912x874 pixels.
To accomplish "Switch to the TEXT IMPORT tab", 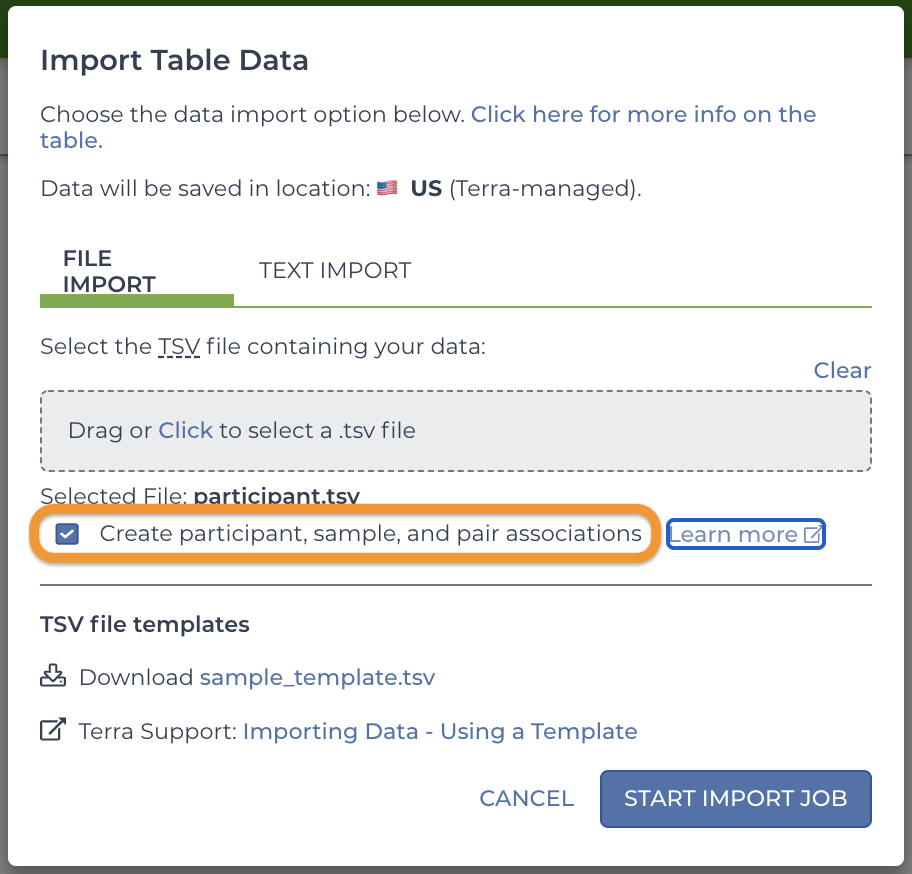I will coord(334,270).
